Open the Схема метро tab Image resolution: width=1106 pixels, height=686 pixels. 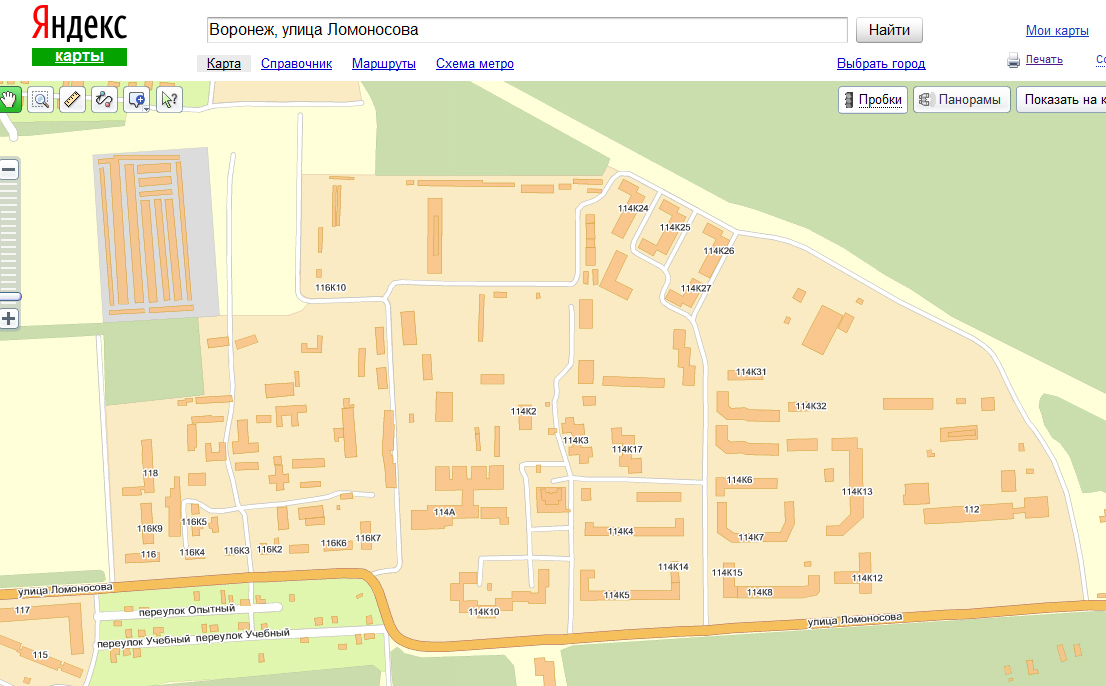475,64
